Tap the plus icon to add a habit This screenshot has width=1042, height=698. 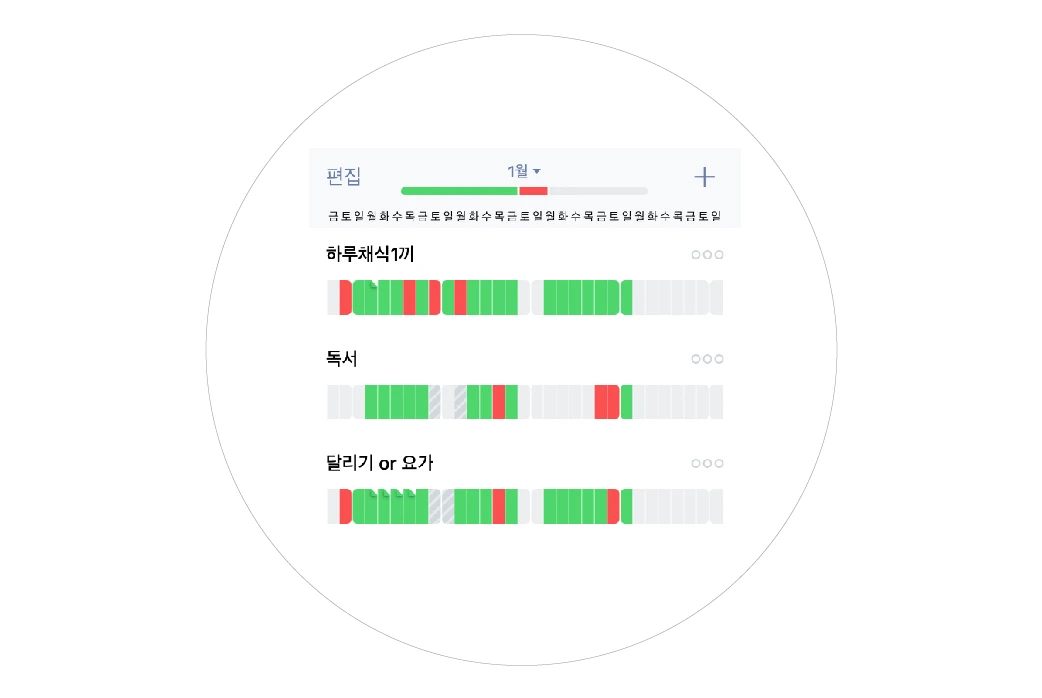point(705,177)
